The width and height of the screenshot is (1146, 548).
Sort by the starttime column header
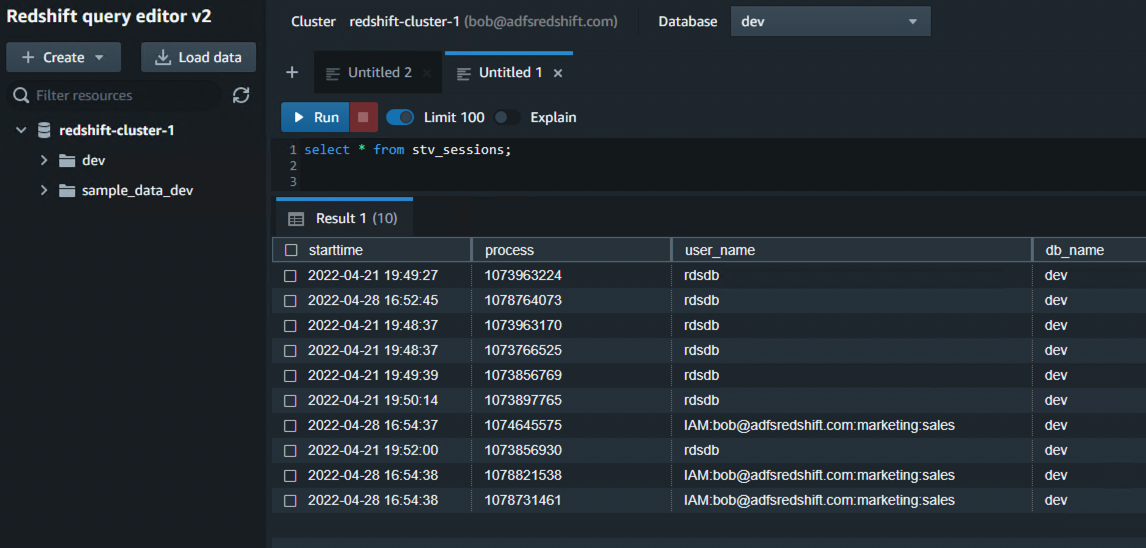pos(335,250)
